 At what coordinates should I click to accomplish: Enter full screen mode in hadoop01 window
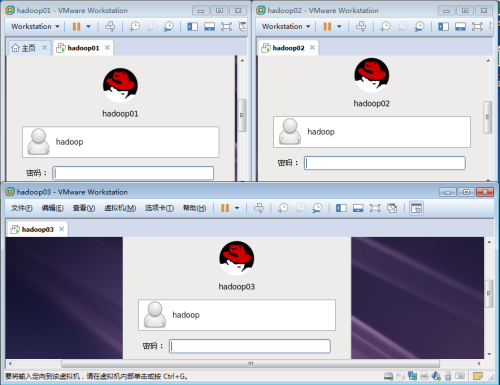click(226, 26)
